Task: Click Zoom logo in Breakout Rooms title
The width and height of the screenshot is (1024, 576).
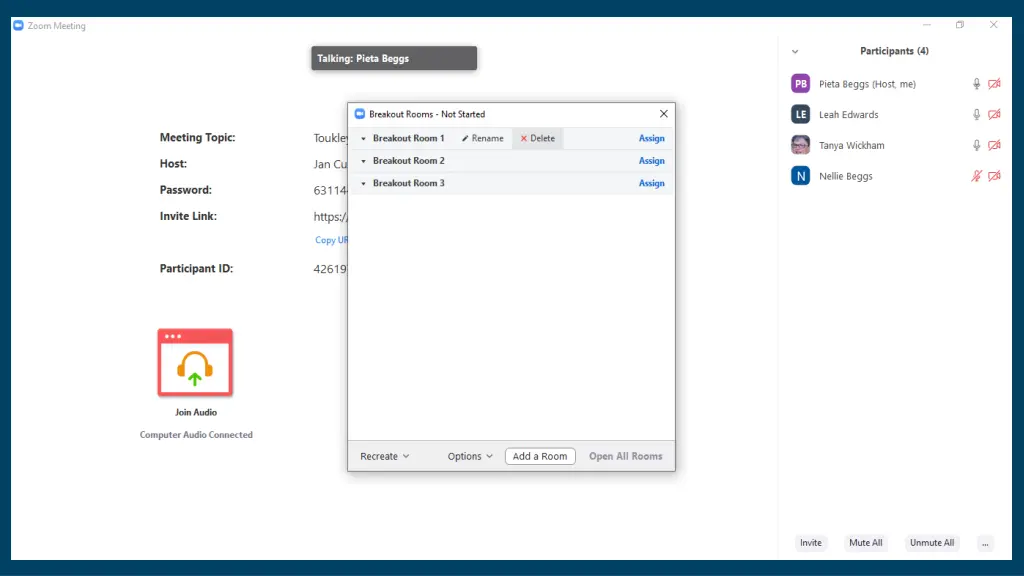Action: (x=360, y=114)
